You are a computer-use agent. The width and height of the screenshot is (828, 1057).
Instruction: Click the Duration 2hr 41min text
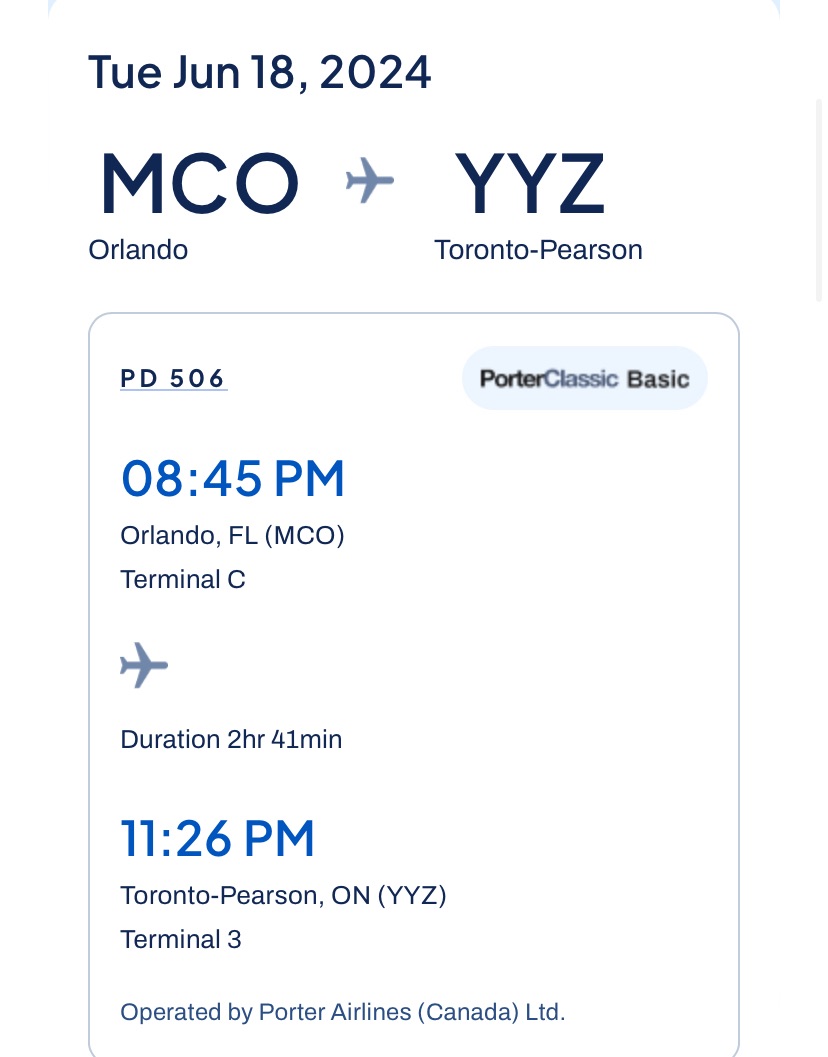[231, 739]
